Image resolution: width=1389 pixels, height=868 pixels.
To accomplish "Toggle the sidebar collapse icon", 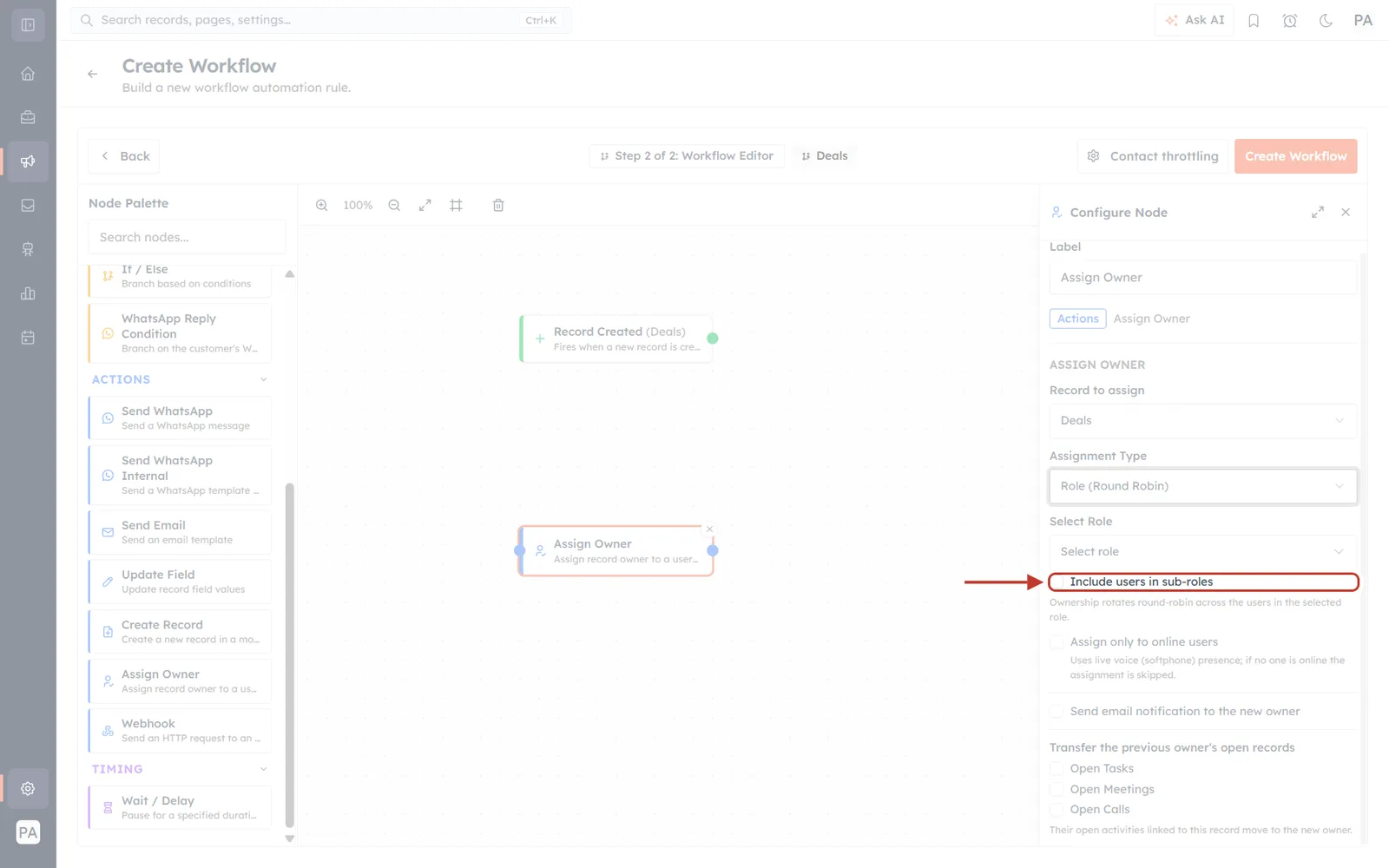I will pos(28,25).
